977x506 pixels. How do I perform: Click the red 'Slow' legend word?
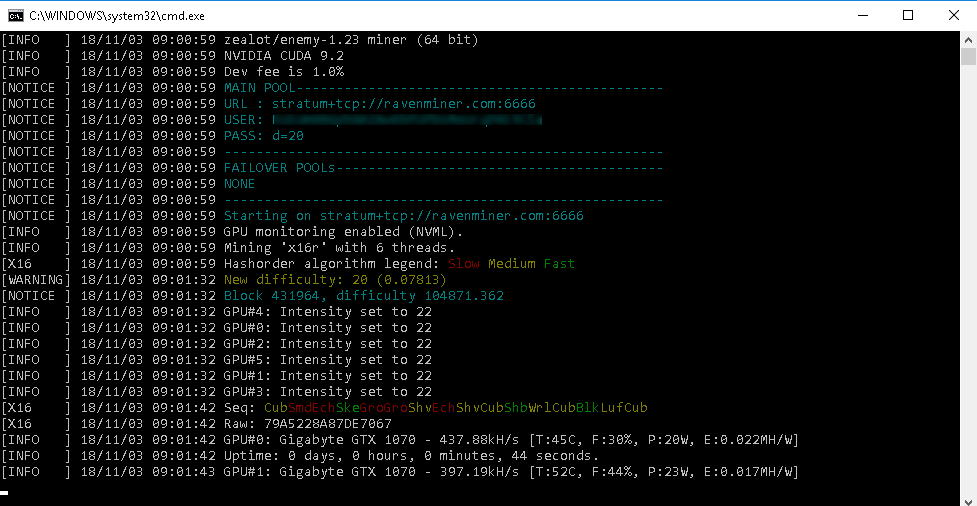(464, 264)
